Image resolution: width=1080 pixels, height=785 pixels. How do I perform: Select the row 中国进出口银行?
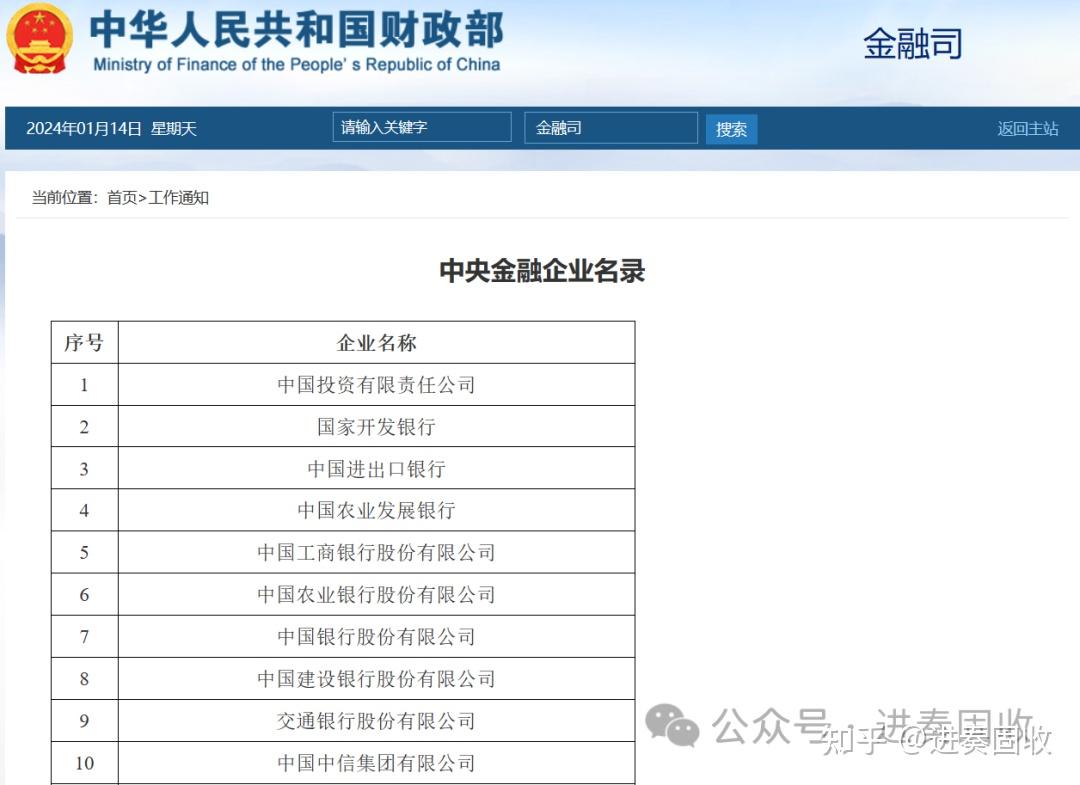(x=343, y=468)
